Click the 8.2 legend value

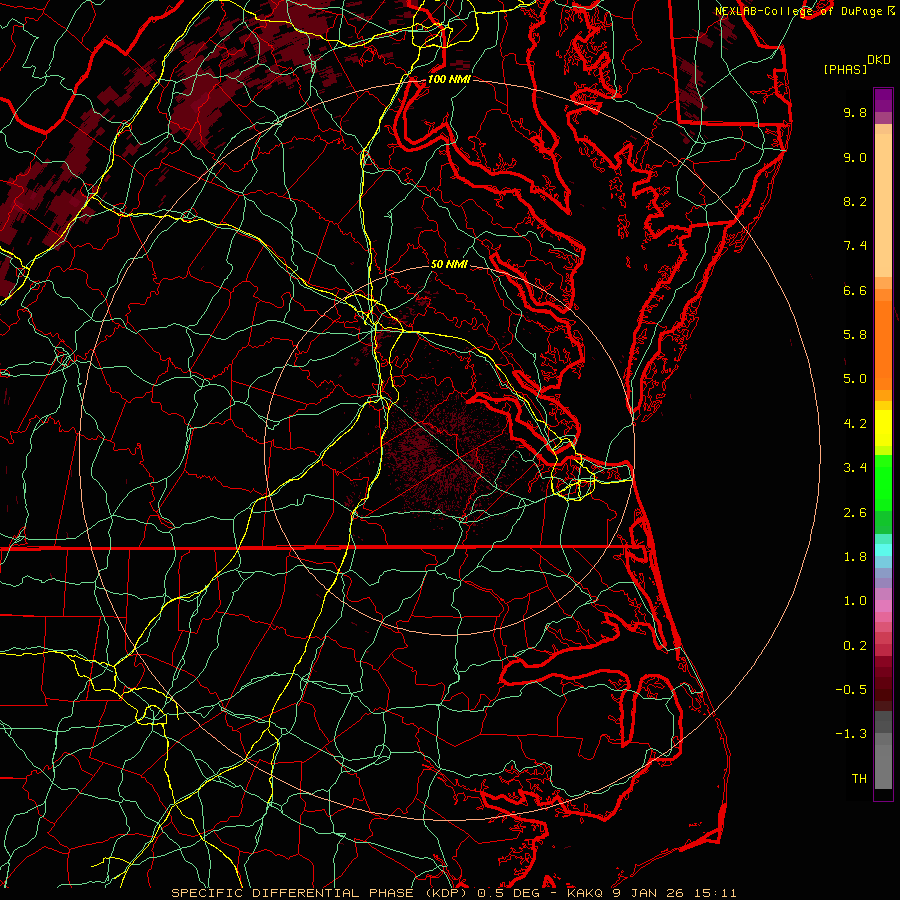tap(855, 201)
